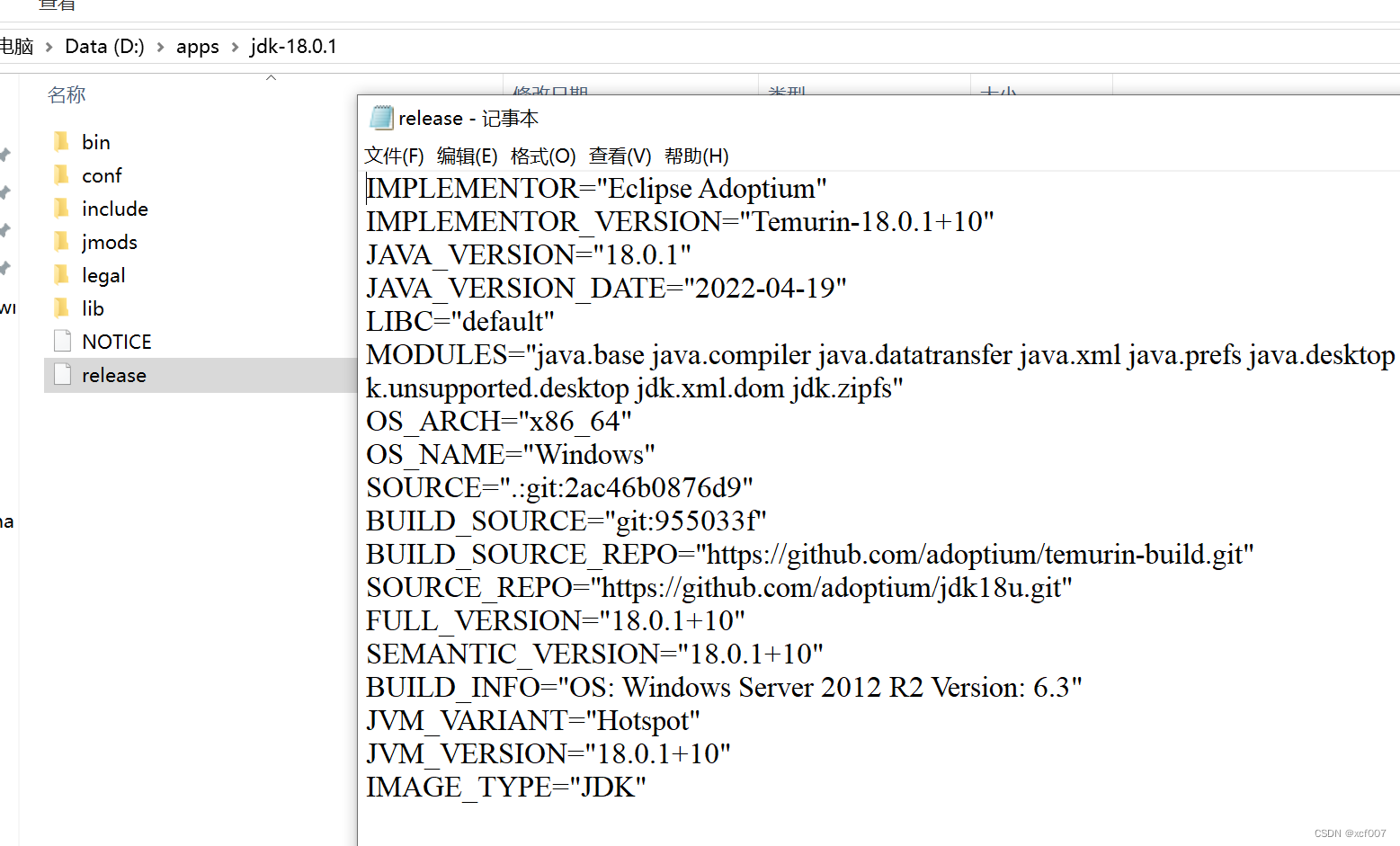
Task: Click the include folder icon
Action: click(x=62, y=209)
